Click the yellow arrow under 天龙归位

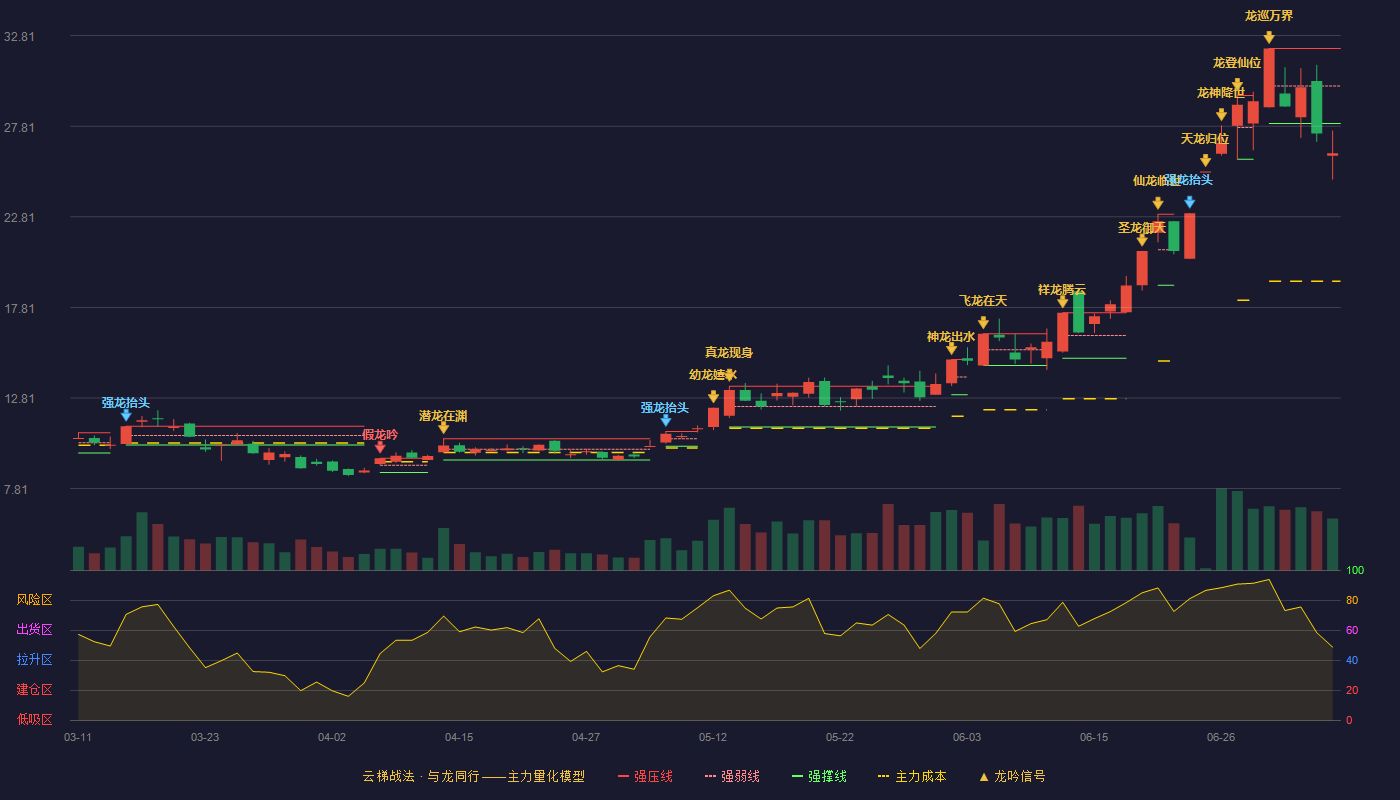point(1206,160)
